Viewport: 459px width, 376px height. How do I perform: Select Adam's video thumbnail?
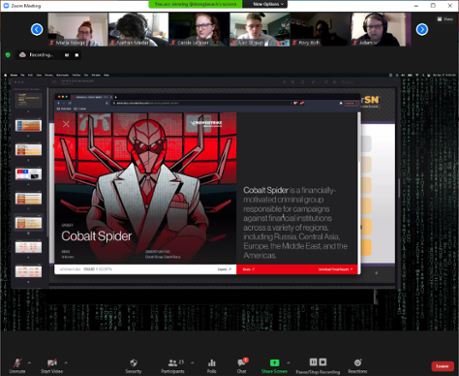(x=381, y=29)
